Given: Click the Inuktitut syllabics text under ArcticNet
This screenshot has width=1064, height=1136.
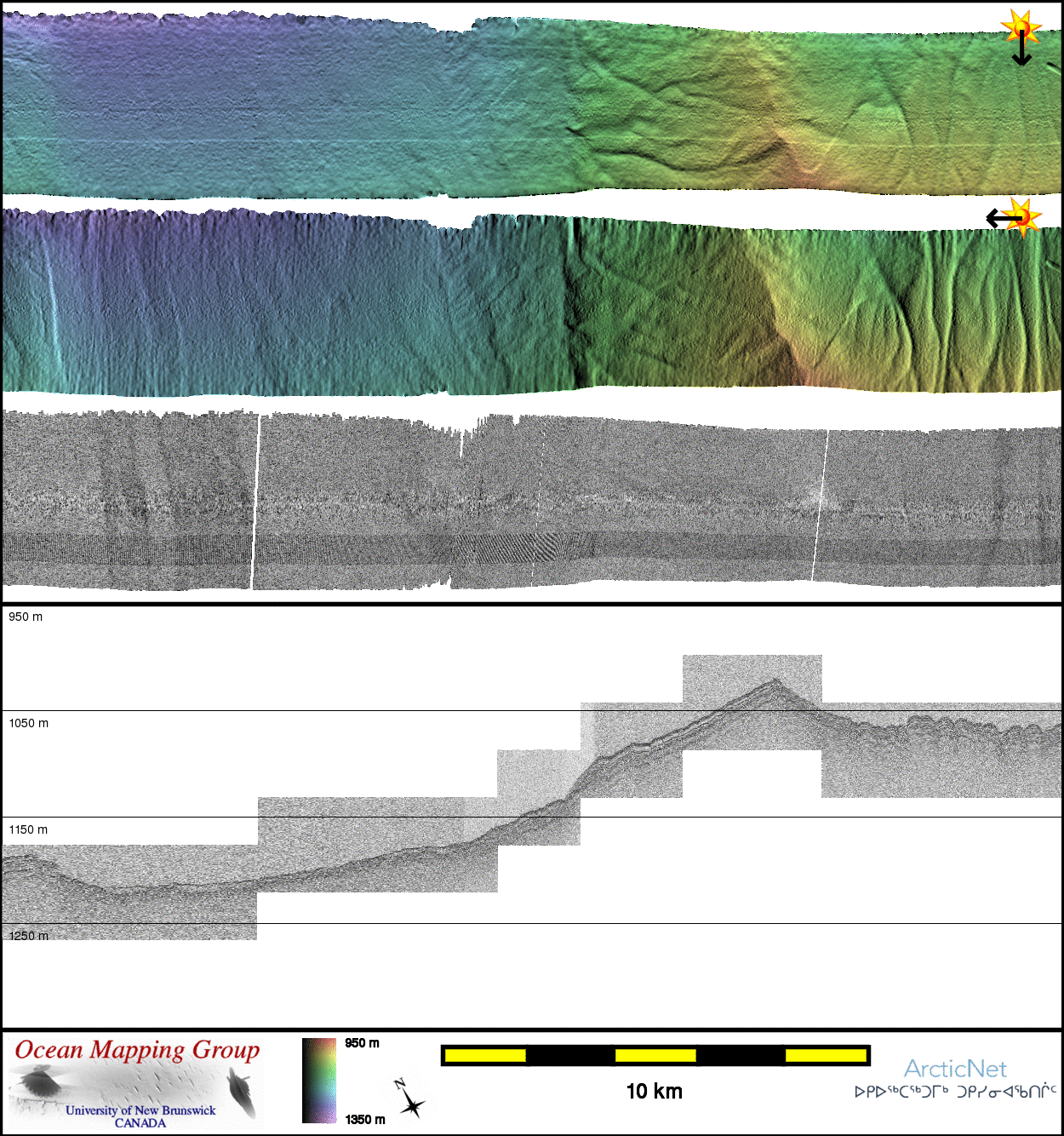Looking at the screenshot, I should click(955, 1092).
